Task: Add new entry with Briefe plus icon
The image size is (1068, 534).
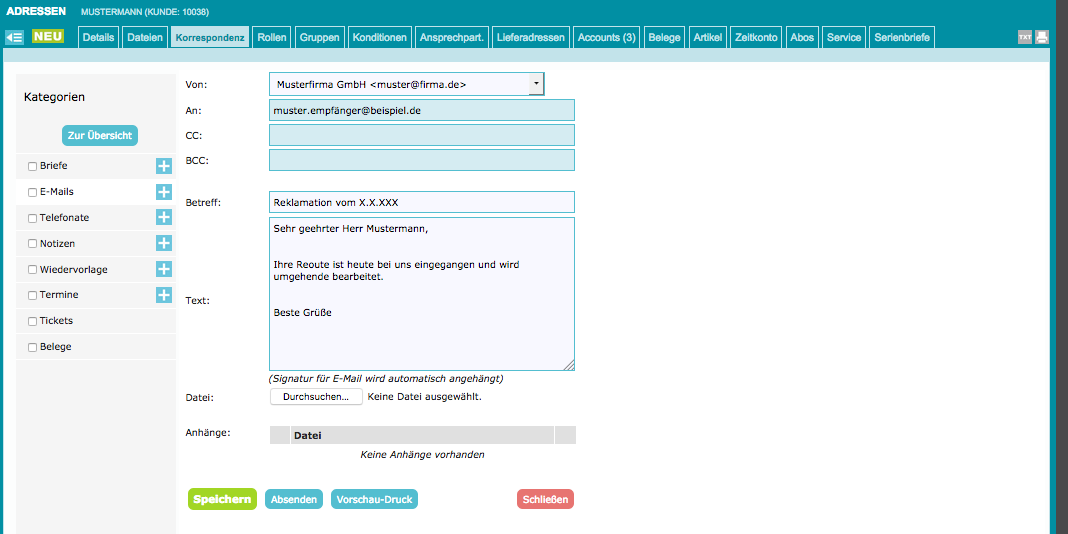Action: (163, 166)
